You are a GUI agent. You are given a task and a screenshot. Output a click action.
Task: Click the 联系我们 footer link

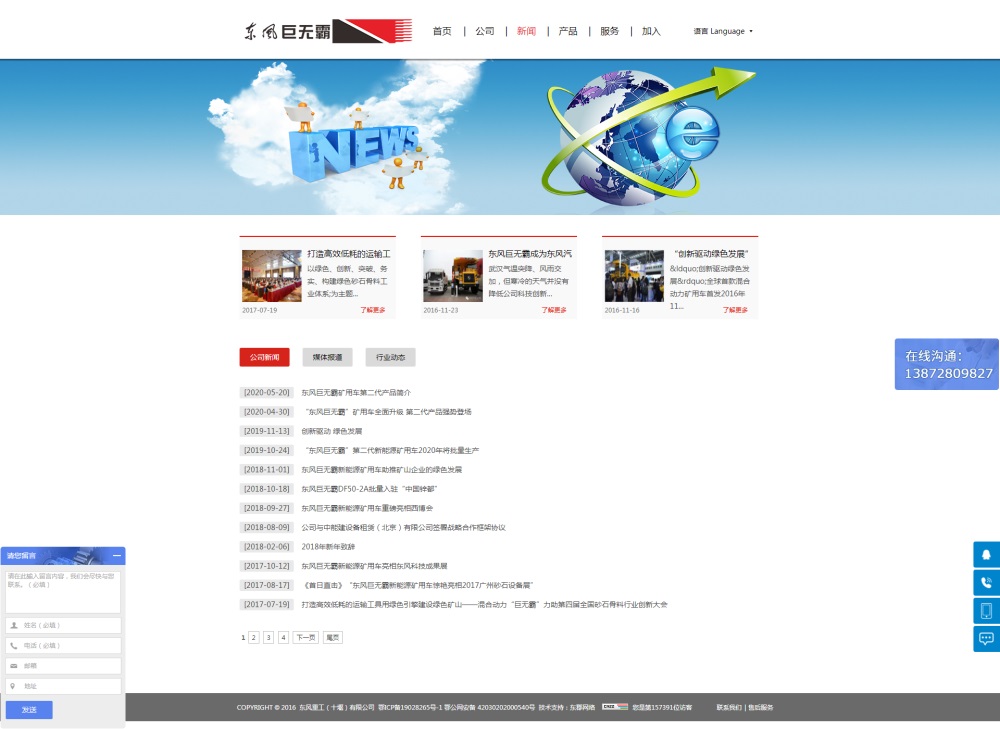point(729,707)
